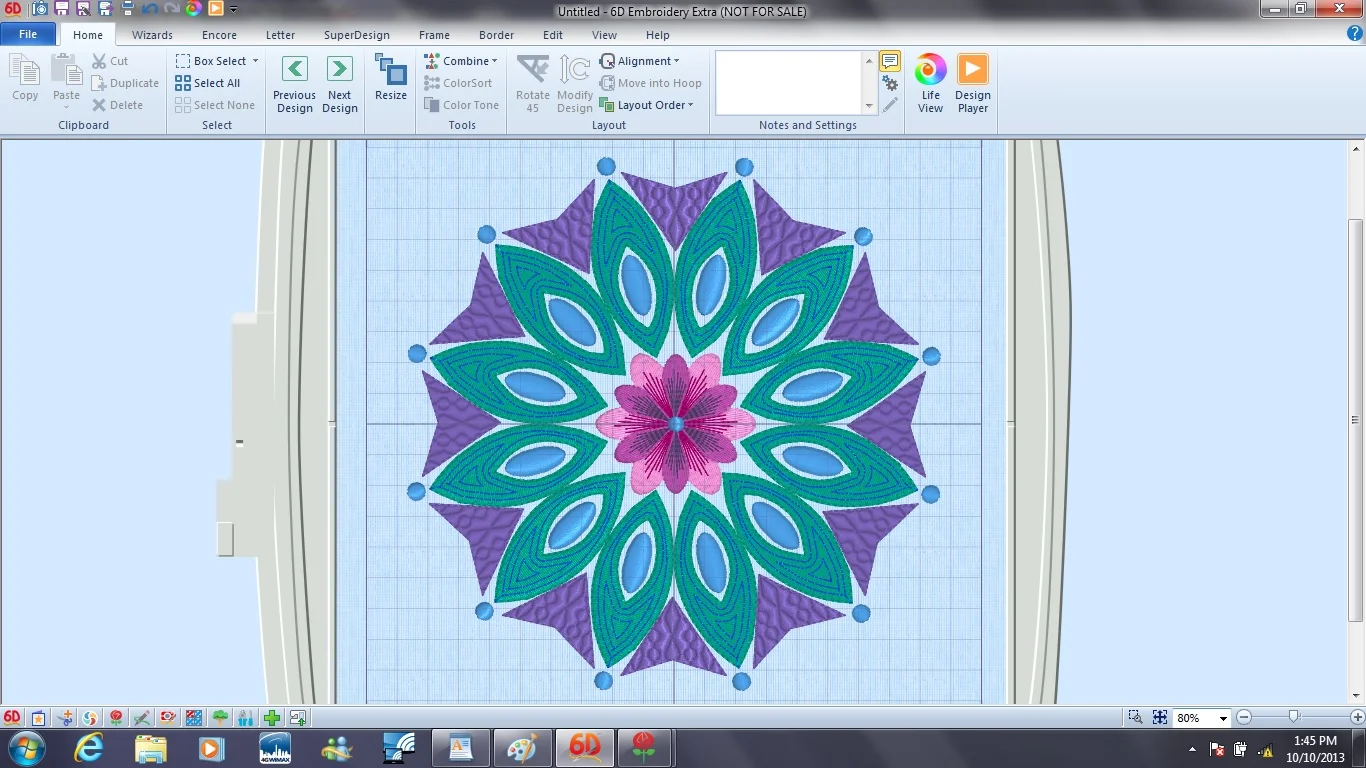Click Zoom to Fit icon

point(1160,717)
